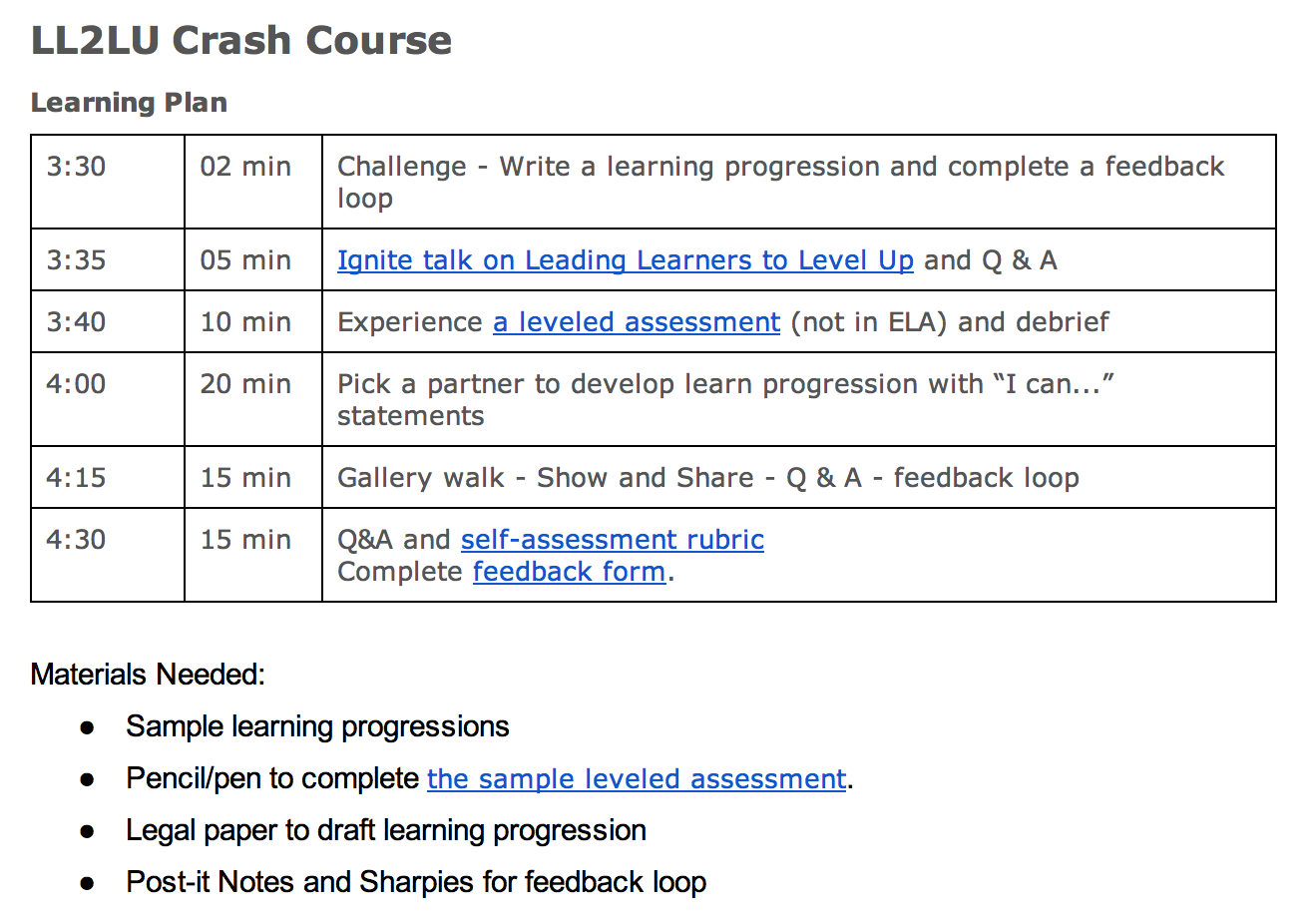1315x924 pixels.
Task: Click the 10 min duration cell
Action: coord(245,322)
